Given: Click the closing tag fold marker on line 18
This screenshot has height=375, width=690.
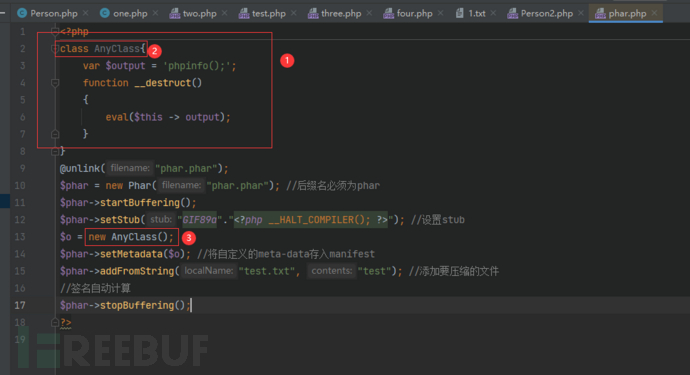Looking at the screenshot, I should (55, 322).
